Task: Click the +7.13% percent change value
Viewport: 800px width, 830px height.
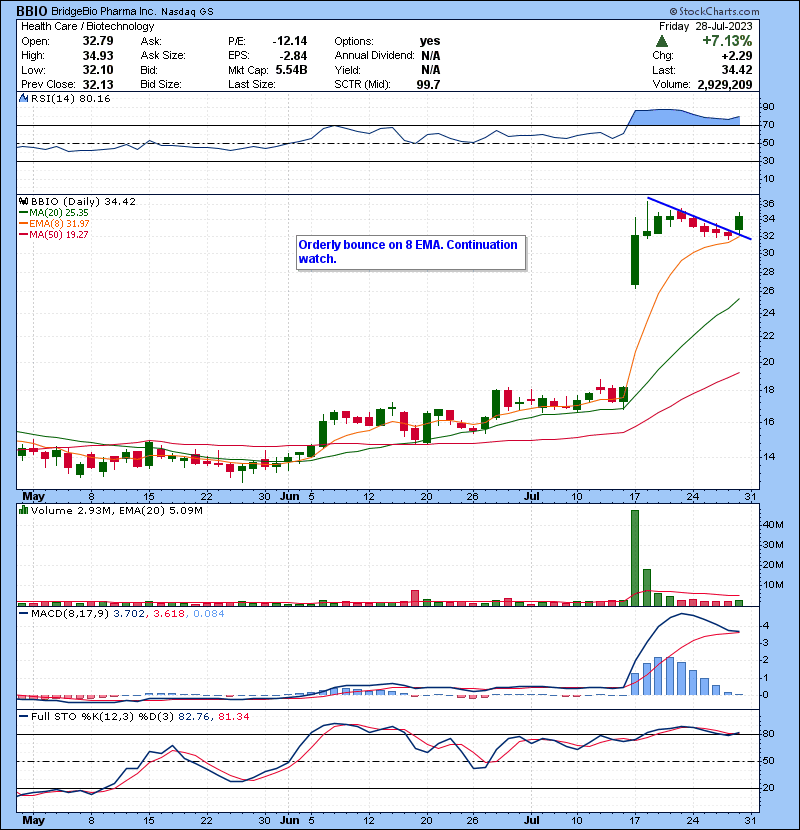Action: (727, 41)
